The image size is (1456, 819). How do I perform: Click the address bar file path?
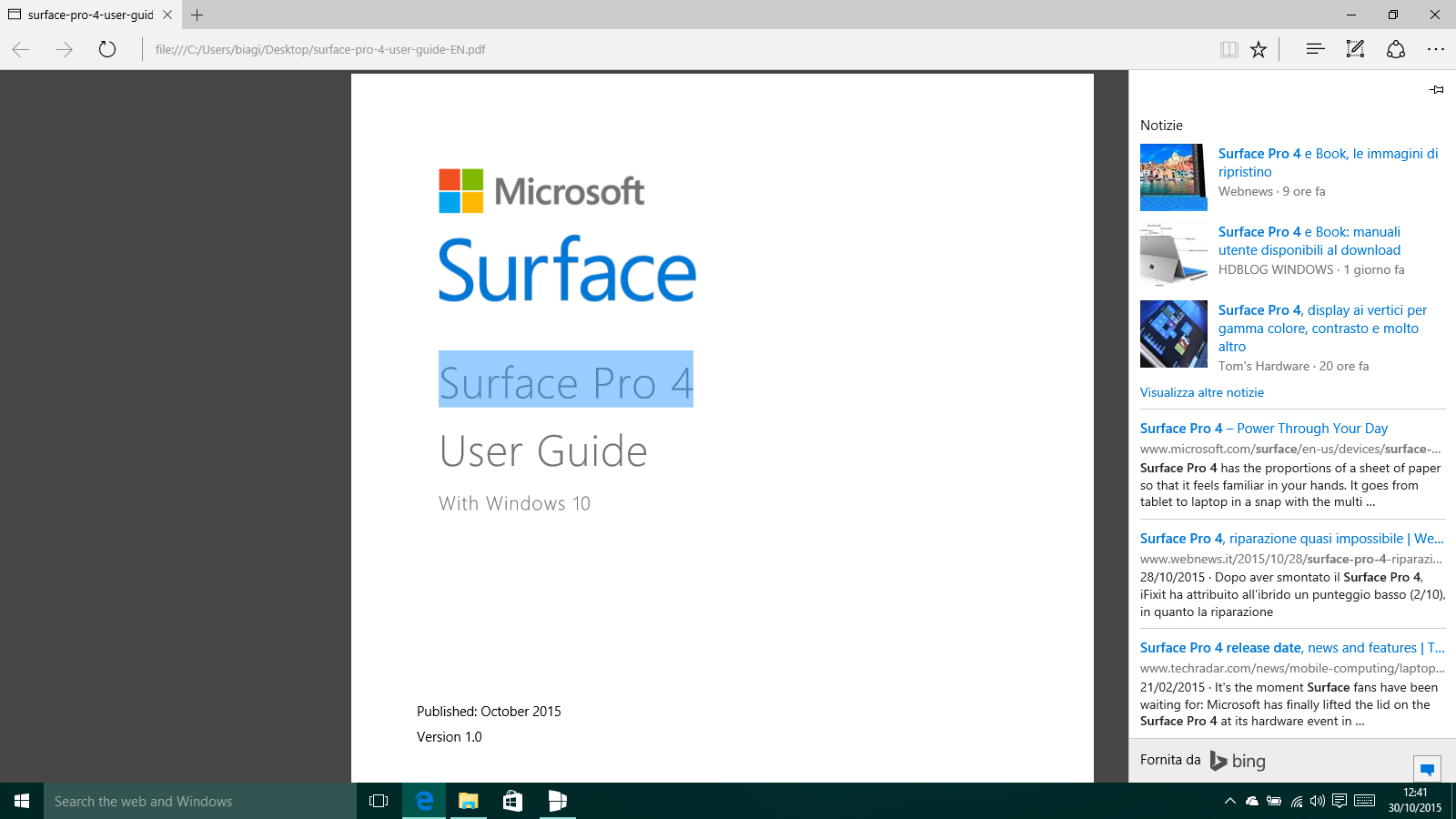(320, 49)
